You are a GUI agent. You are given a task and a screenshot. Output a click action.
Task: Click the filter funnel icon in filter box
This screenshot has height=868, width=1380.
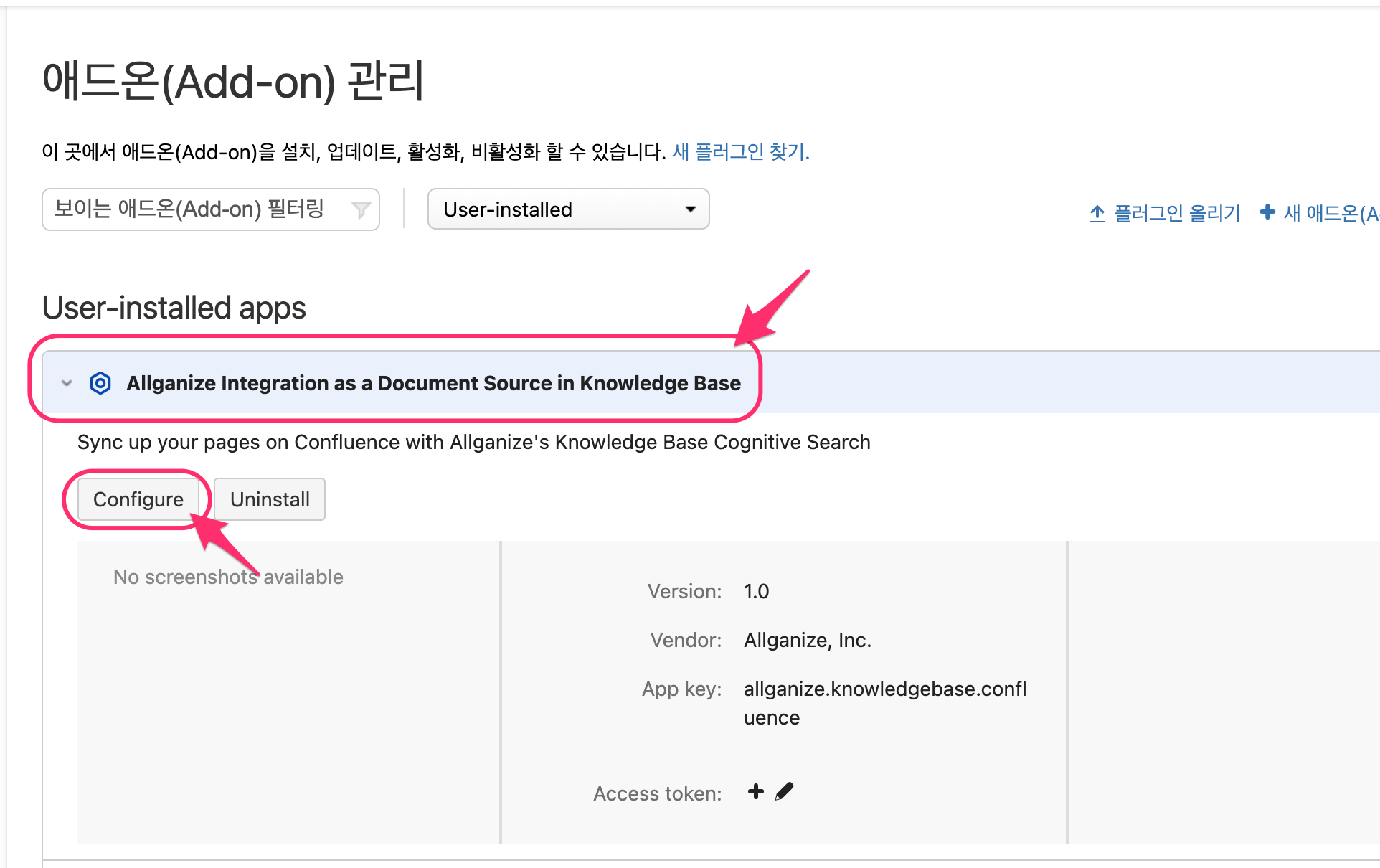tap(361, 209)
